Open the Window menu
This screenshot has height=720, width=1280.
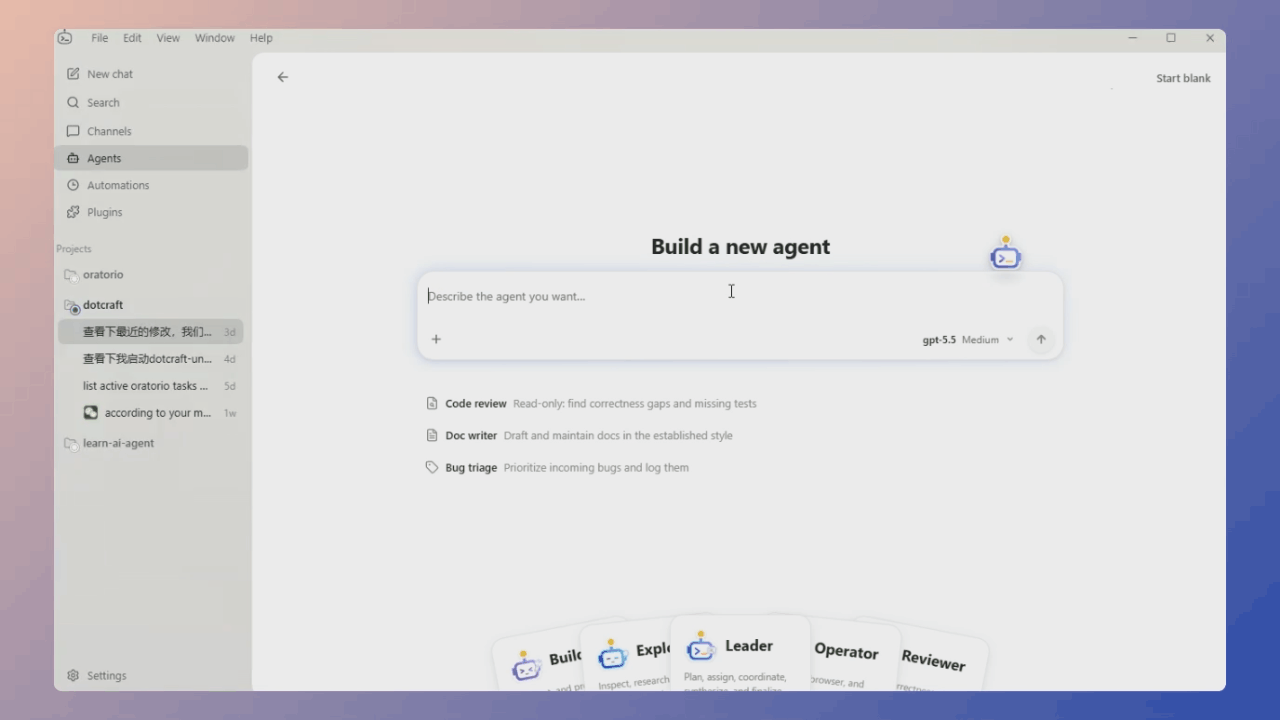click(x=214, y=38)
